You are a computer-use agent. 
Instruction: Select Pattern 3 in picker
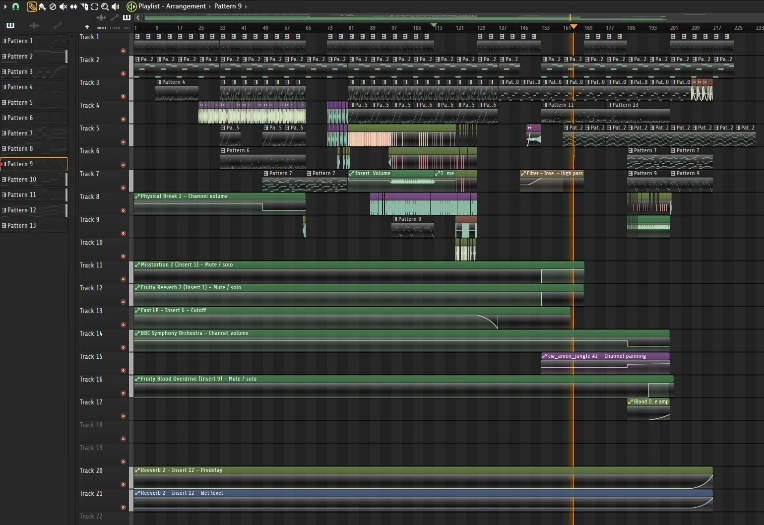[x=34, y=72]
